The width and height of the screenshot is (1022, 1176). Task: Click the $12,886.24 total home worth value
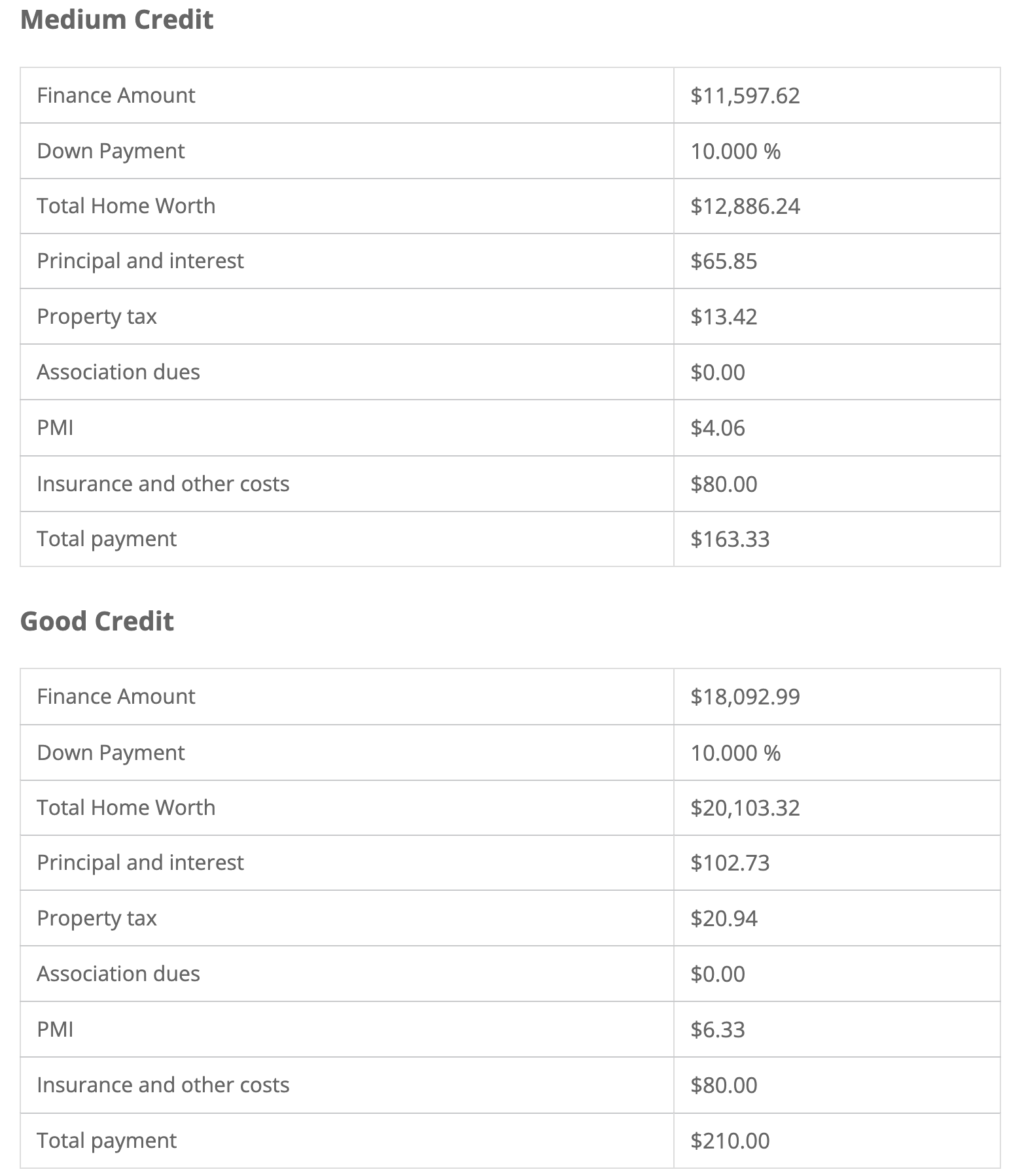745,207
